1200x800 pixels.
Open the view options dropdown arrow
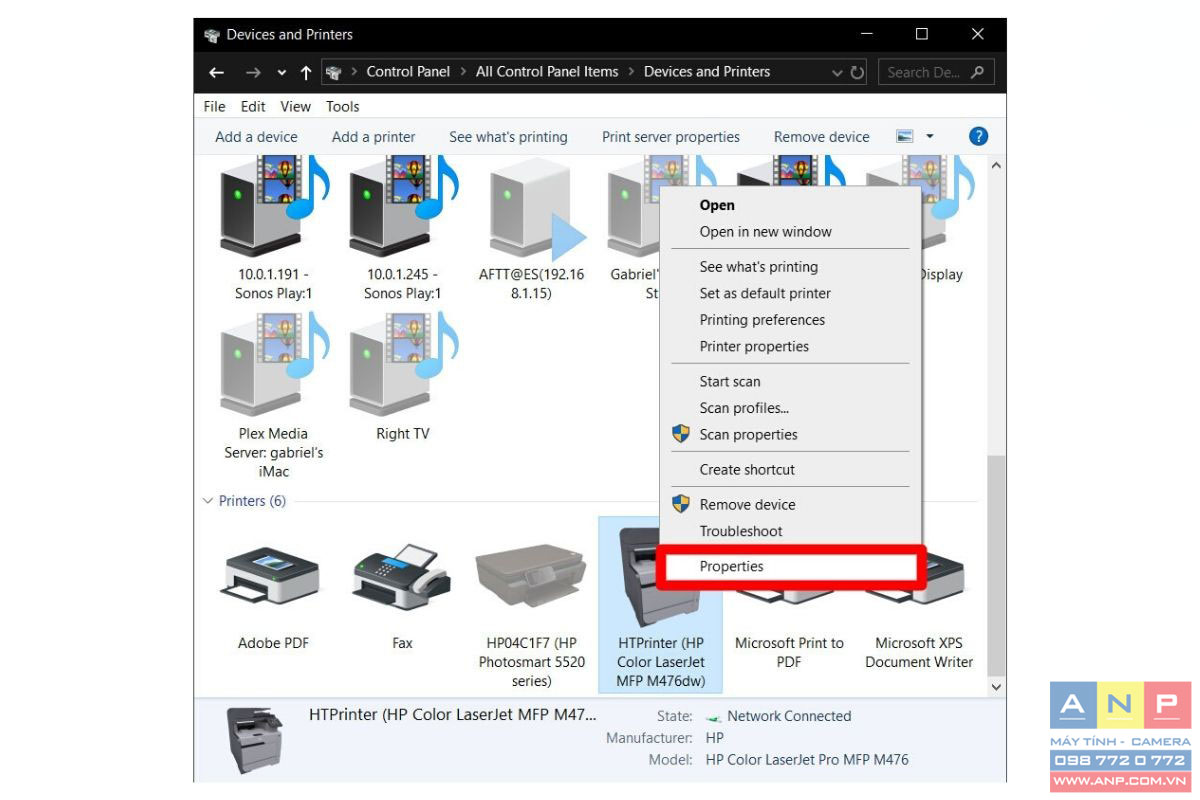930,137
